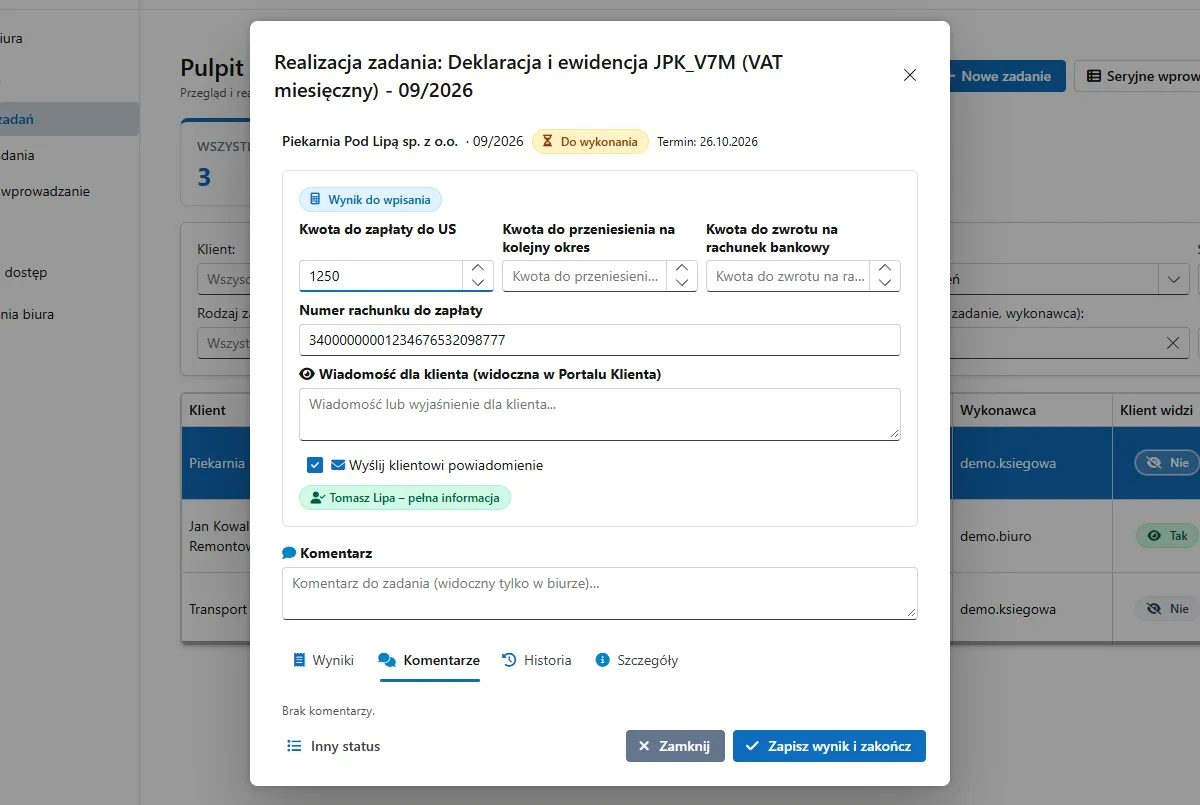This screenshot has width=1200, height=805.
Task: Click the Zamknij button
Action: point(675,746)
